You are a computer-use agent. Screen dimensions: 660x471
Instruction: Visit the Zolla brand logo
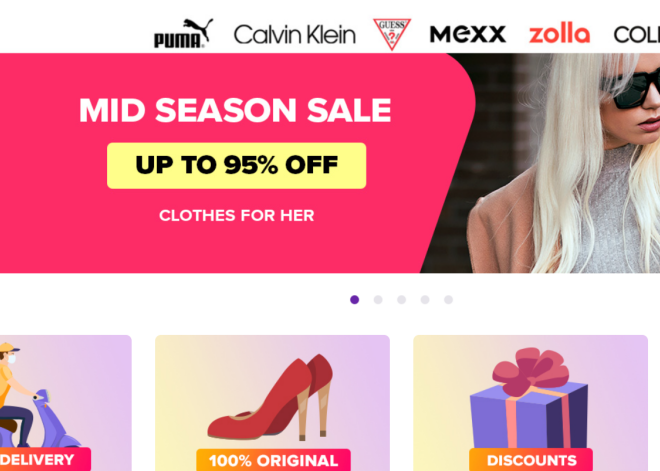tap(559, 33)
